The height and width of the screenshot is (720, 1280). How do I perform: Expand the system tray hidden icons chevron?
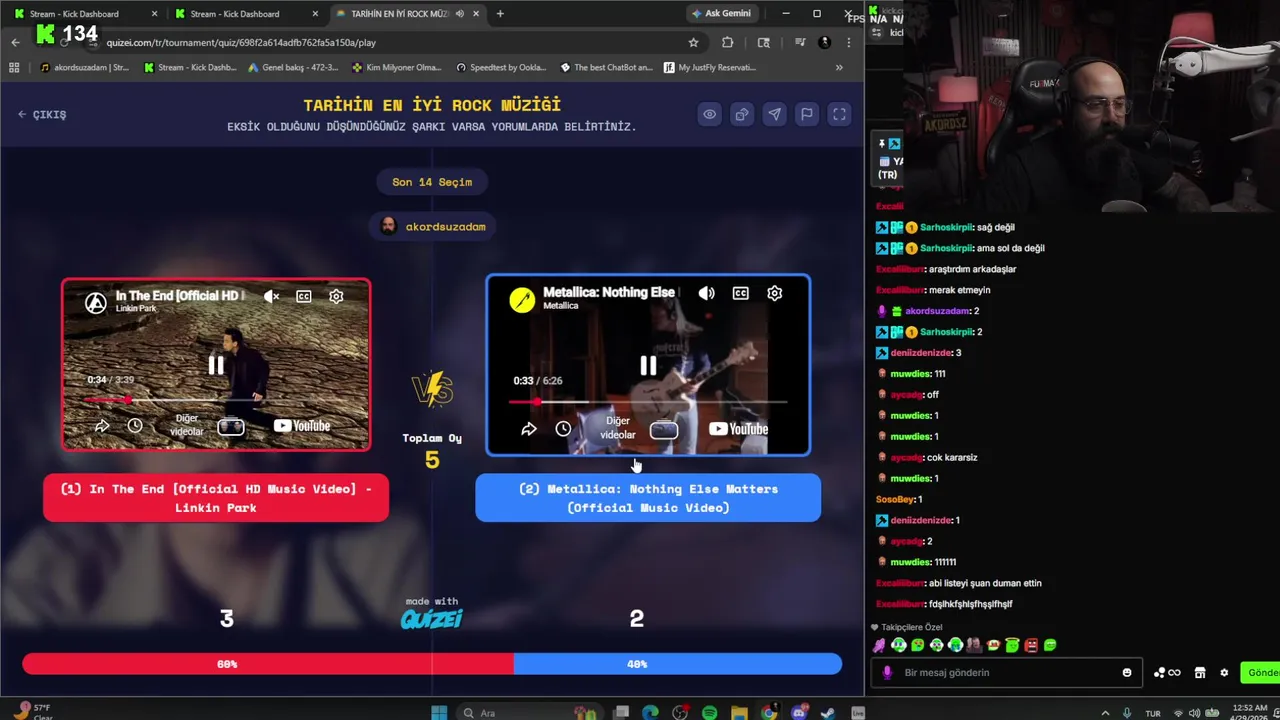pyautogui.click(x=1105, y=713)
